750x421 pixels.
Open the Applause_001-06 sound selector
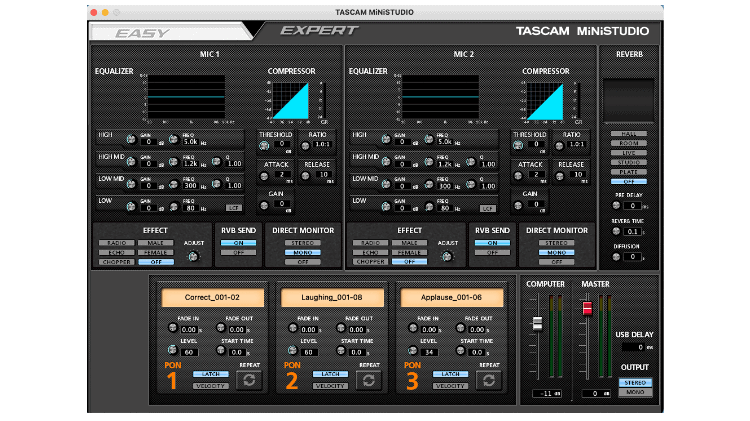click(452, 298)
